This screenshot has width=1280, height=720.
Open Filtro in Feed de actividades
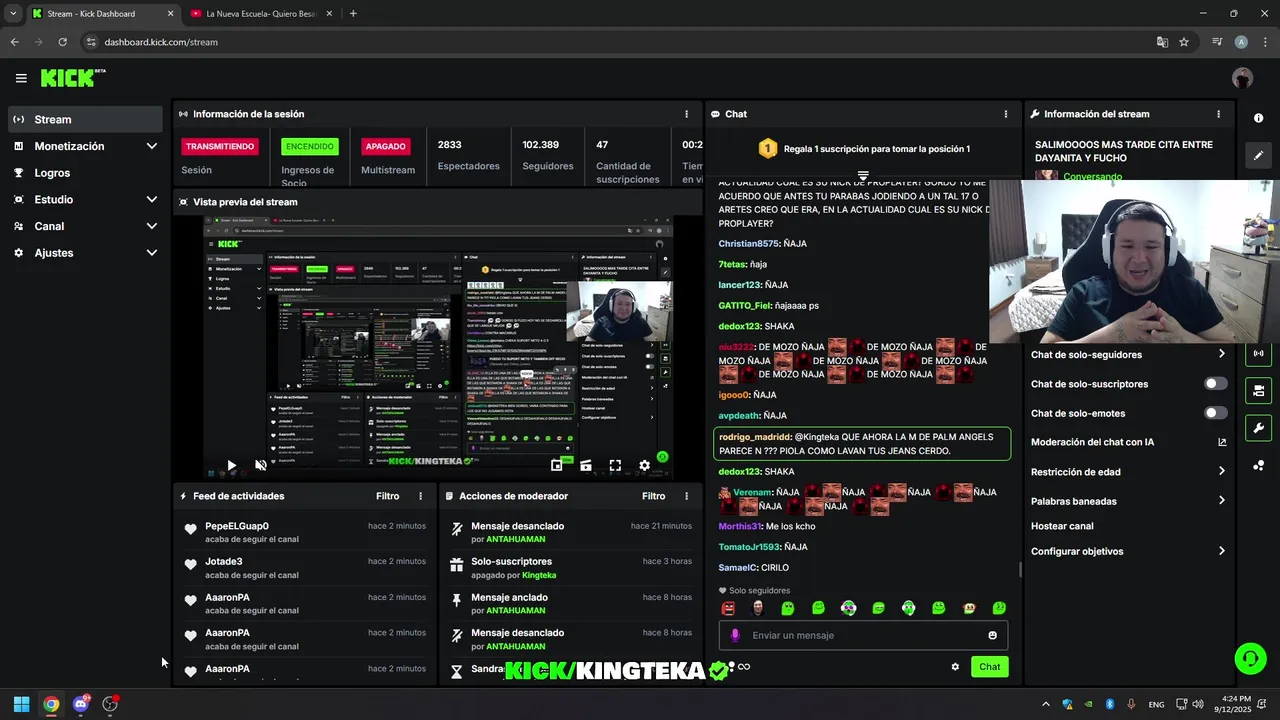(388, 496)
